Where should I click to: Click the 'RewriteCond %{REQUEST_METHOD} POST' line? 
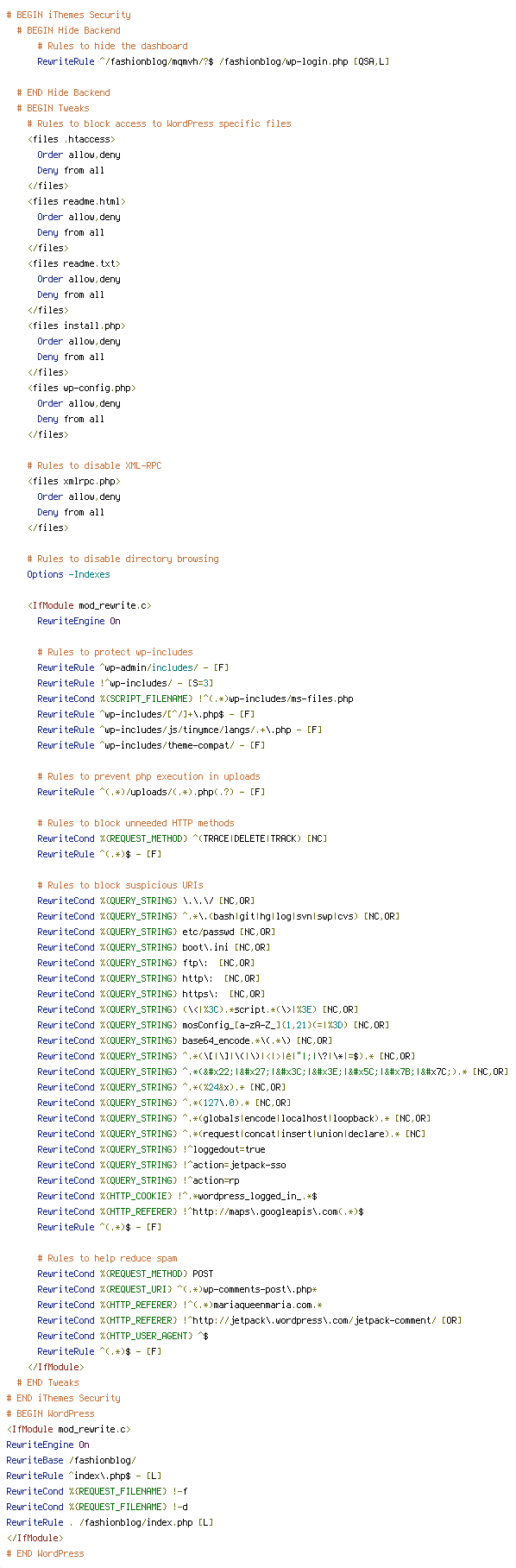pos(125,1274)
